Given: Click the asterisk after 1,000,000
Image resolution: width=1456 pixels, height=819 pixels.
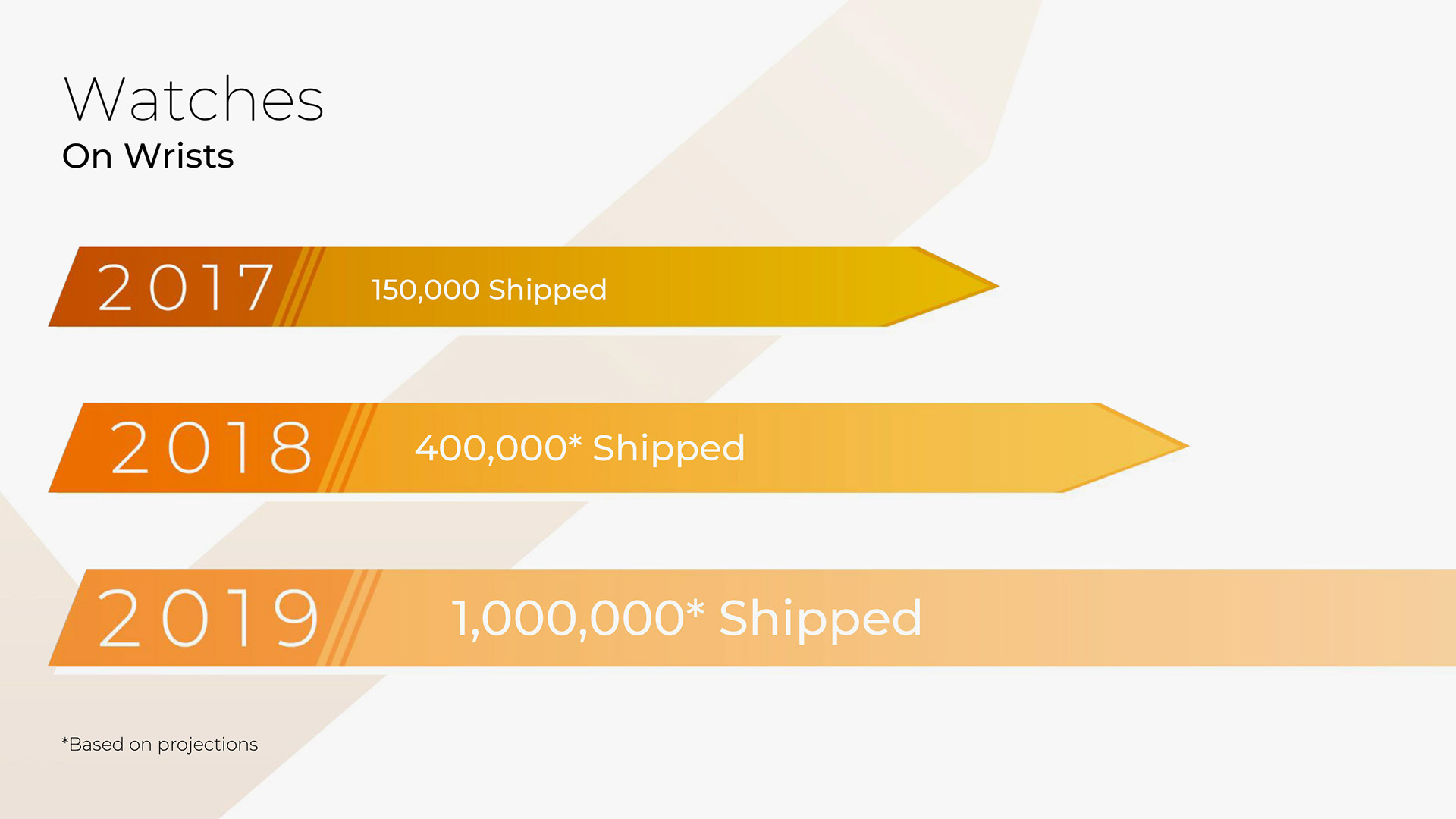Looking at the screenshot, I should pyautogui.click(x=695, y=608).
